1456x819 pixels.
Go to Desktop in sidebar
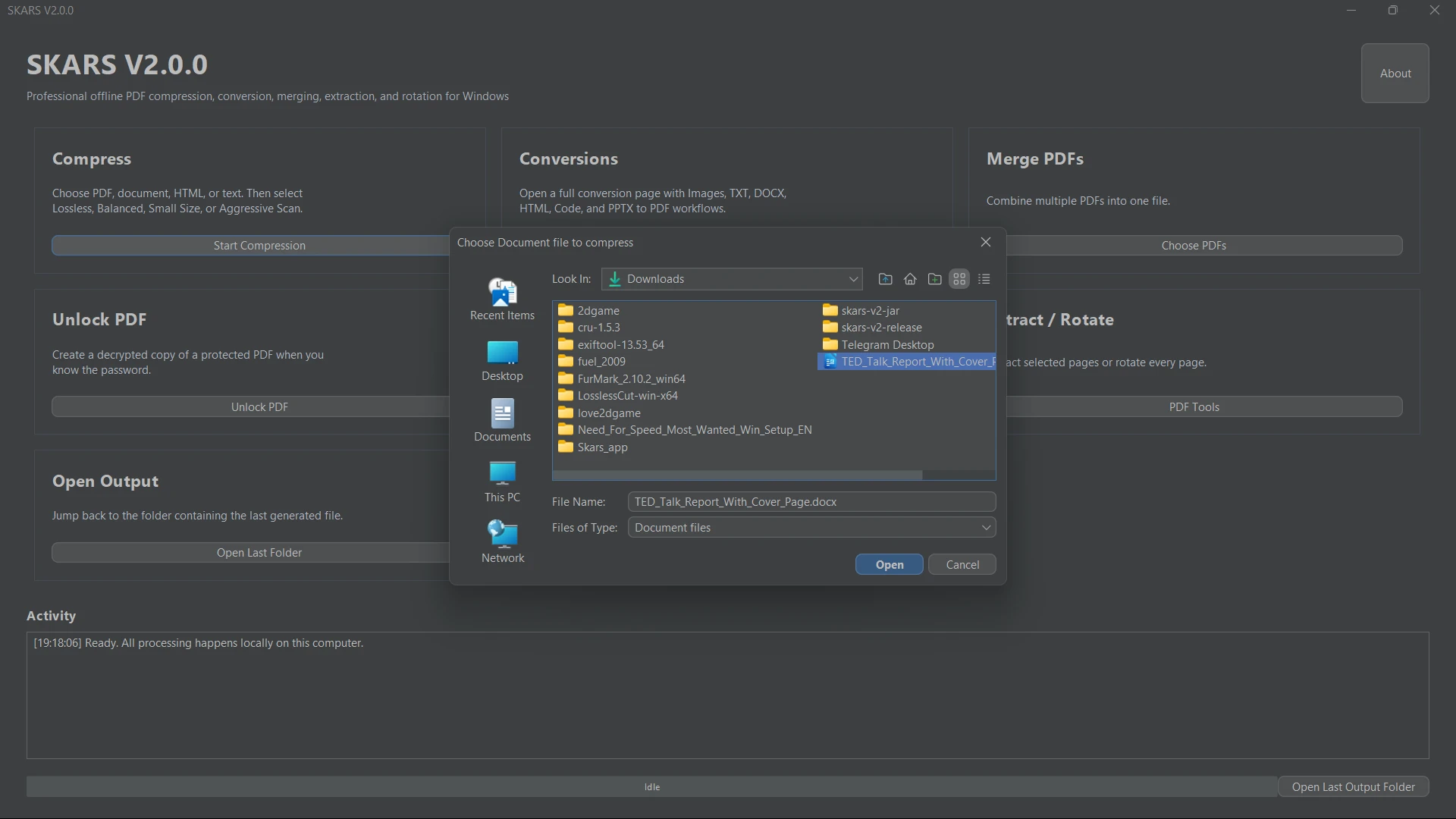[x=502, y=360]
